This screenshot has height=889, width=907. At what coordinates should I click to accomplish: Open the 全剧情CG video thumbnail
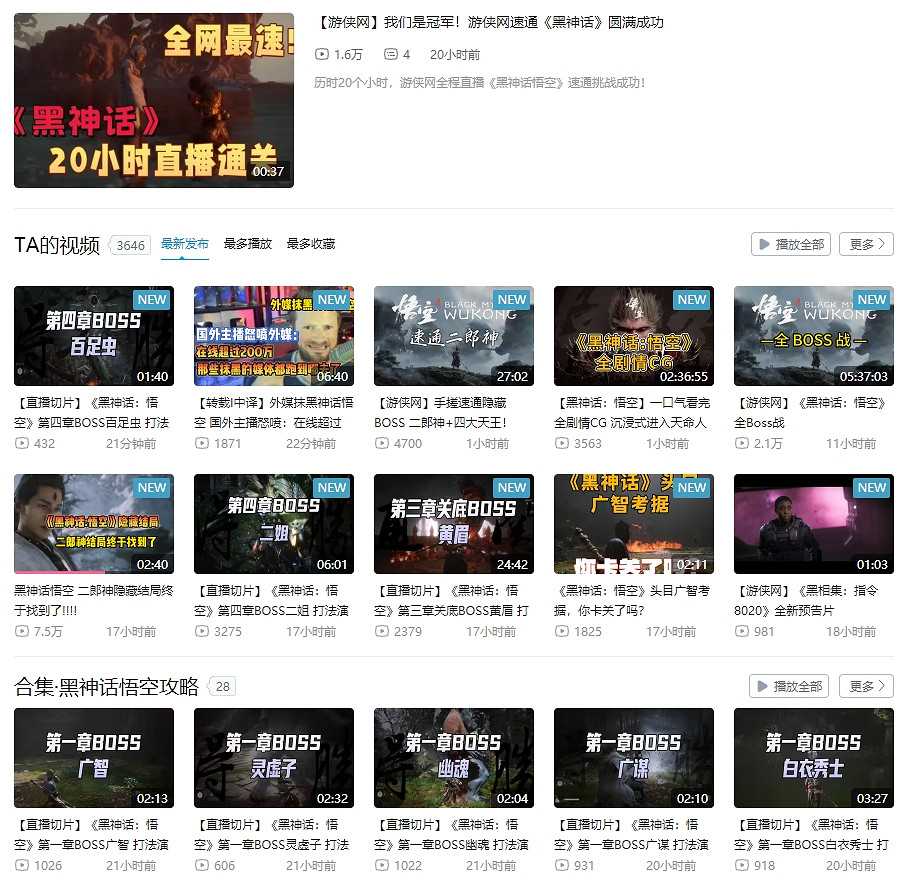(633, 336)
